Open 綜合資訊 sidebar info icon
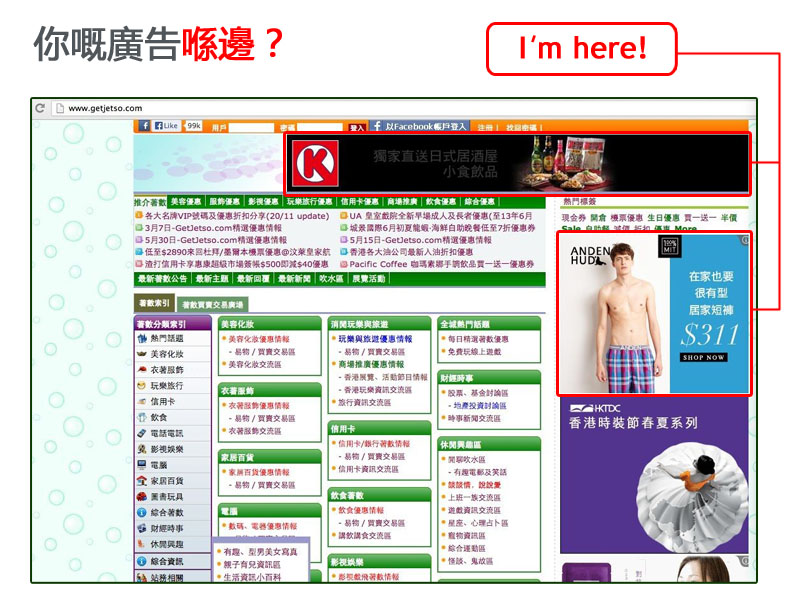Screen dimensions: 800x600 tap(142, 561)
